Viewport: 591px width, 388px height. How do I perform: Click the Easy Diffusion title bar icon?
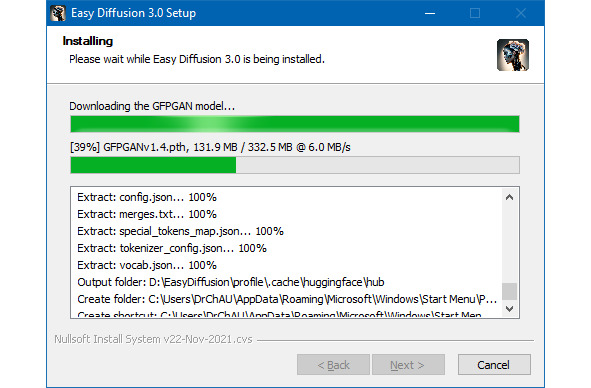pos(58,13)
